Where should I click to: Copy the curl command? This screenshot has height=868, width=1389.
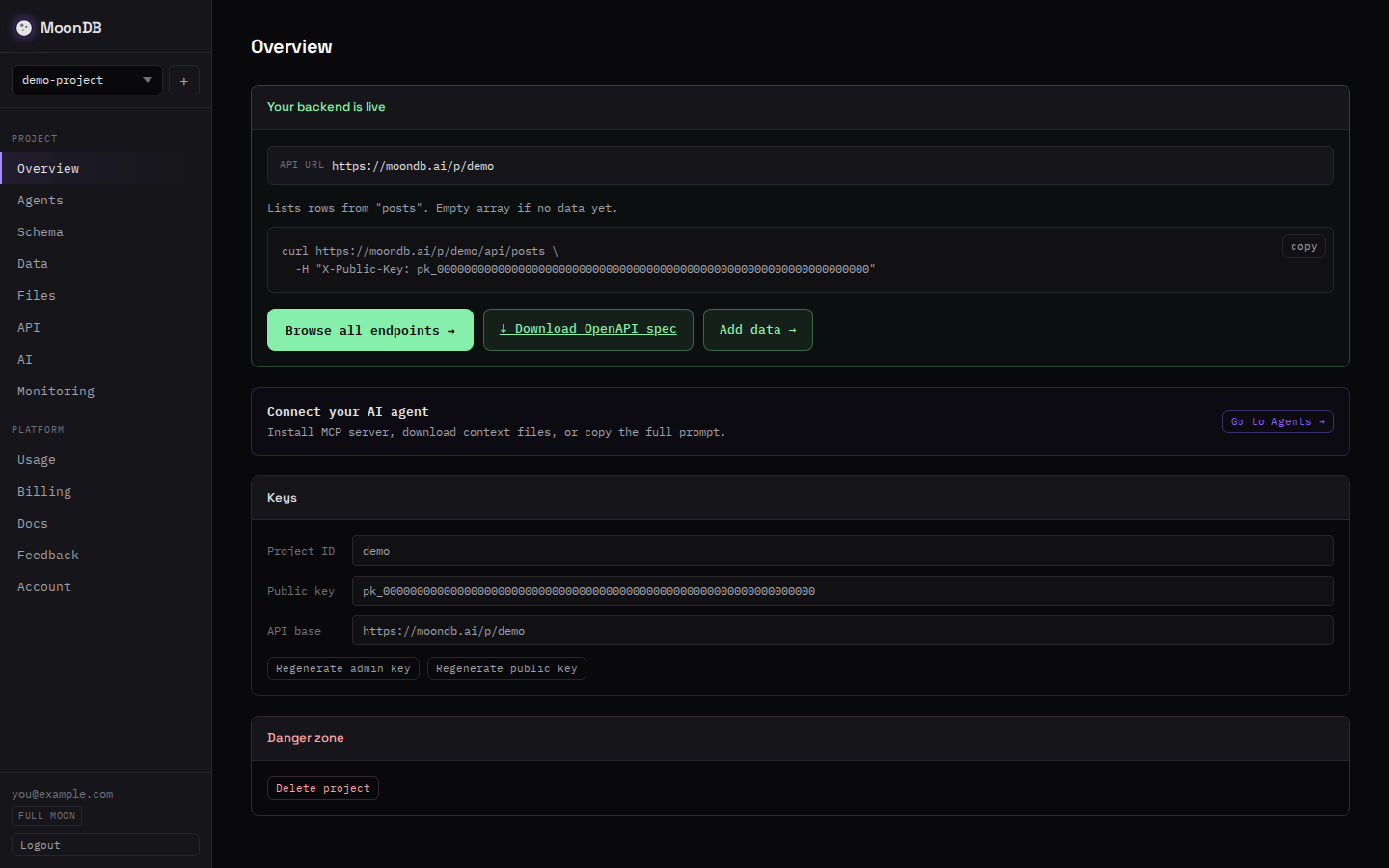tap(1303, 246)
